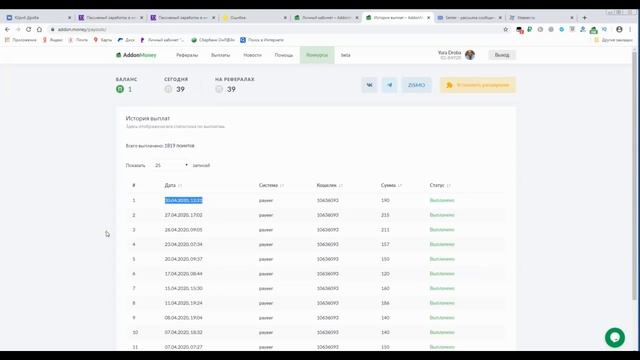Click the Яндекс bookmark
This screenshot has height=360, width=640.
53,40
